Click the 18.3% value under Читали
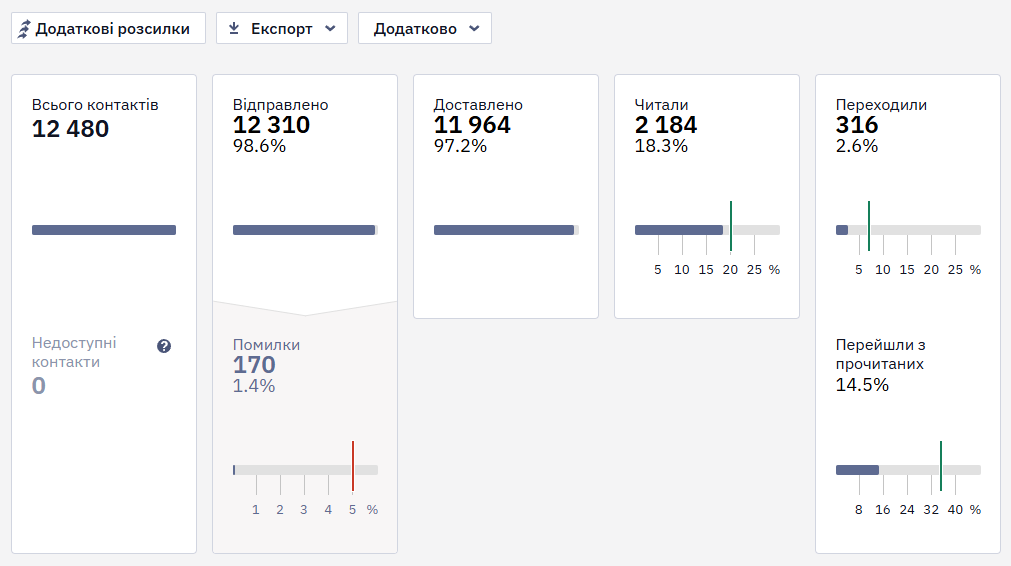This screenshot has height=566, width=1011. click(661, 146)
